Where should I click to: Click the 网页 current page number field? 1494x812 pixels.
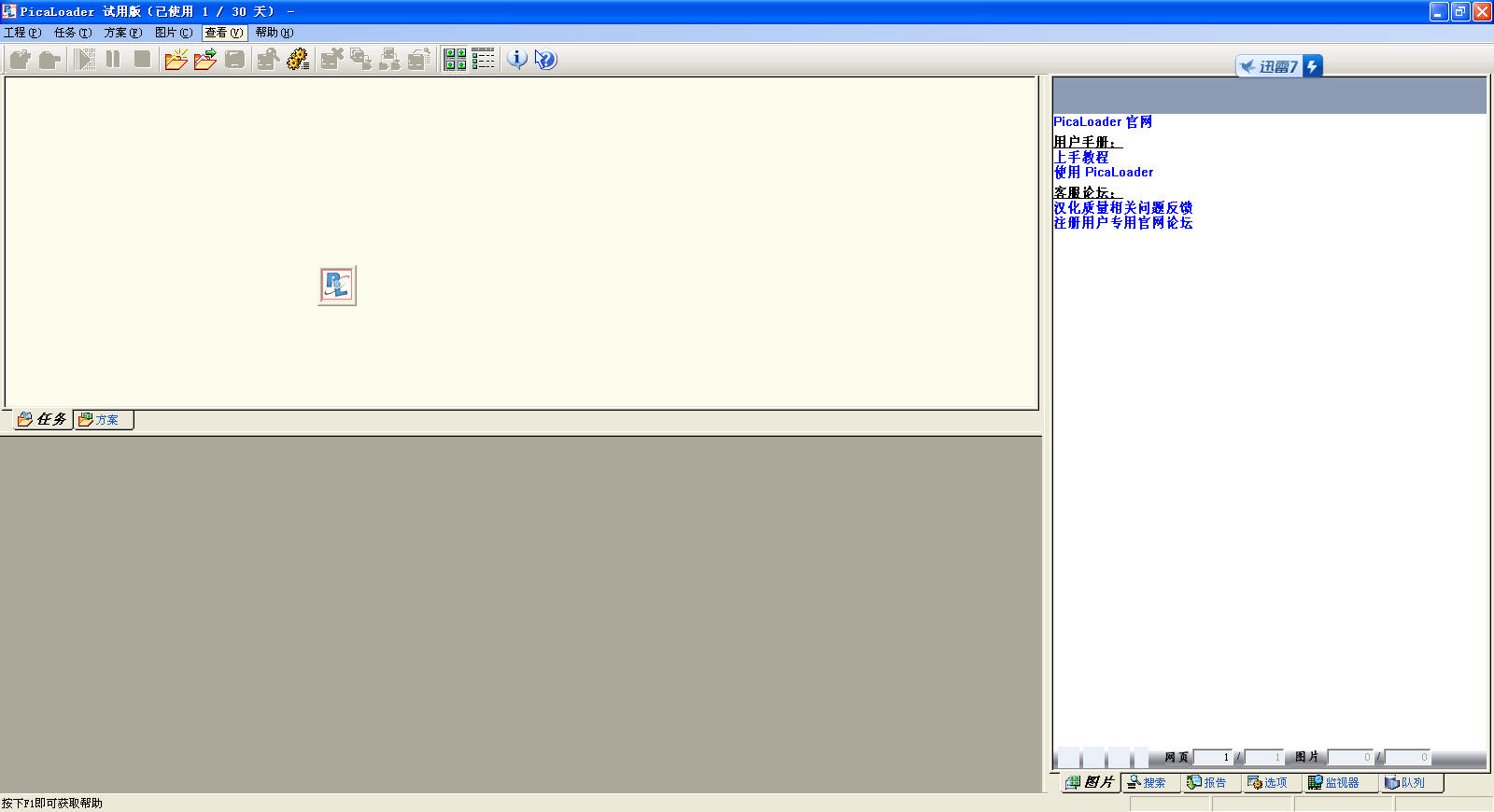point(1213,758)
